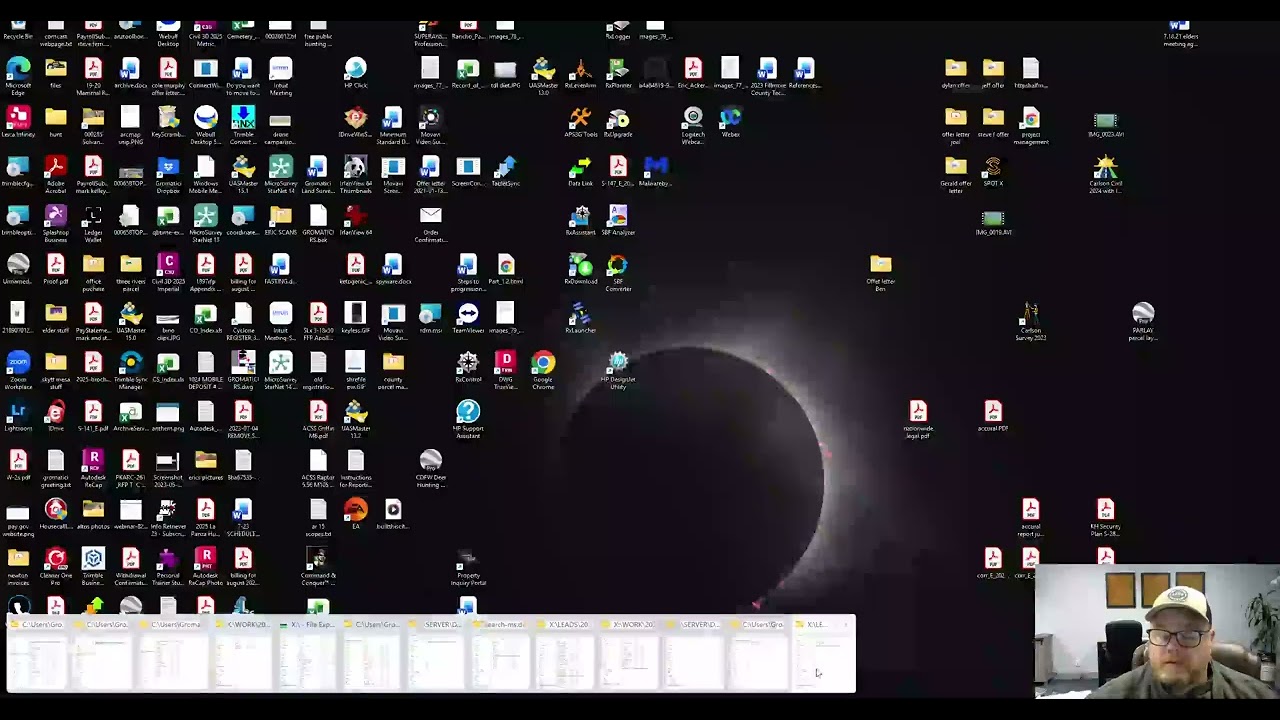Open the IMG_0019.AVI video file

tap(993, 221)
